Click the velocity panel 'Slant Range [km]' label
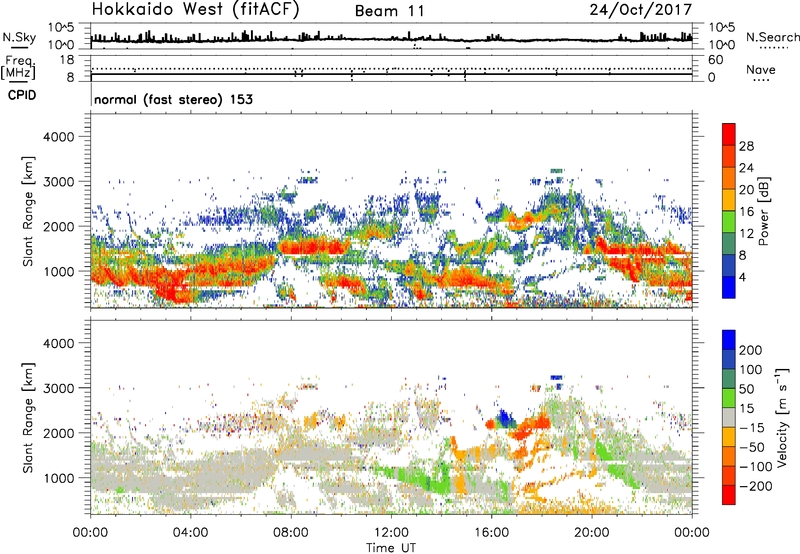 point(28,418)
